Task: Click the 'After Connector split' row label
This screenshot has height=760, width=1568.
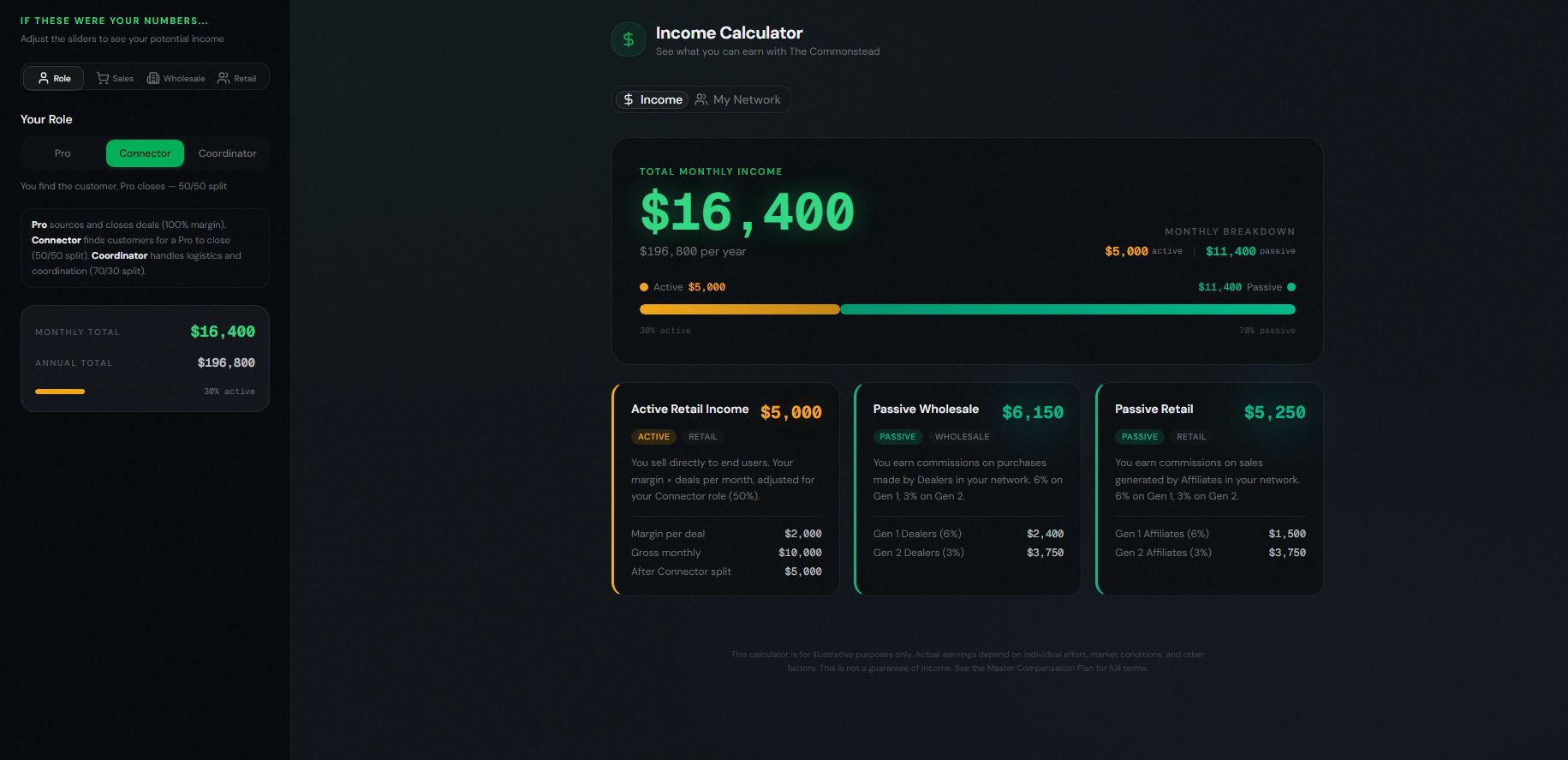Action: (682, 571)
